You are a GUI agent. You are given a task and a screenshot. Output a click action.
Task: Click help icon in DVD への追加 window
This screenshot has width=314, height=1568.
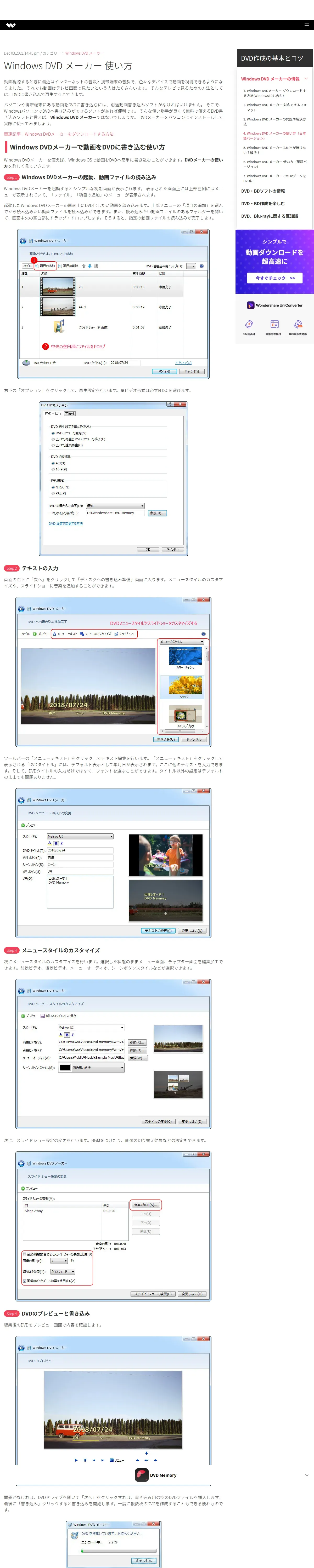coord(202,266)
